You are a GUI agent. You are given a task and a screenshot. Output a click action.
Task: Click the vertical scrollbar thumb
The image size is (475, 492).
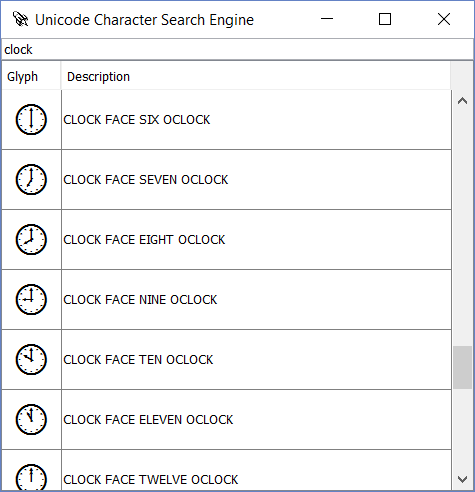(462, 367)
